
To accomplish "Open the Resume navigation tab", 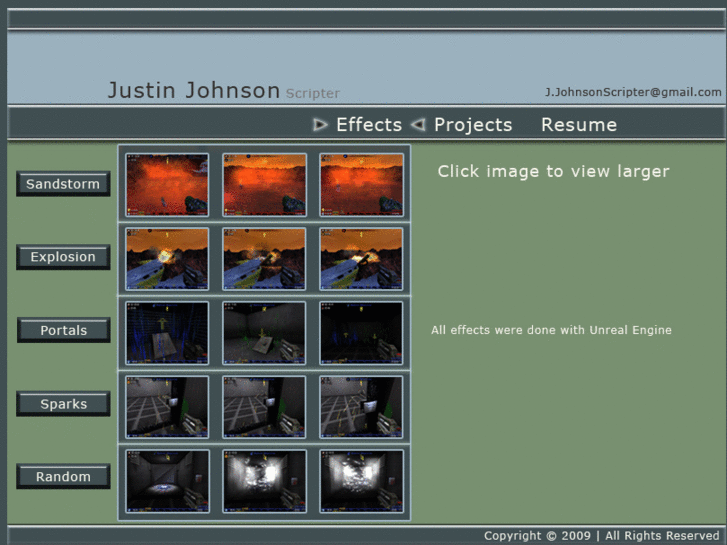I will [x=579, y=125].
